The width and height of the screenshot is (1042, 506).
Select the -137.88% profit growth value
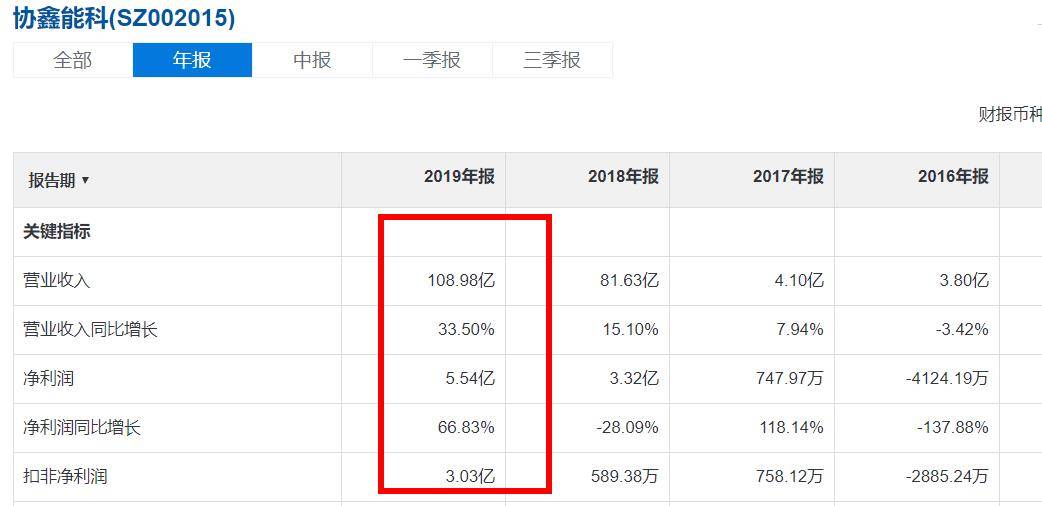pos(953,427)
